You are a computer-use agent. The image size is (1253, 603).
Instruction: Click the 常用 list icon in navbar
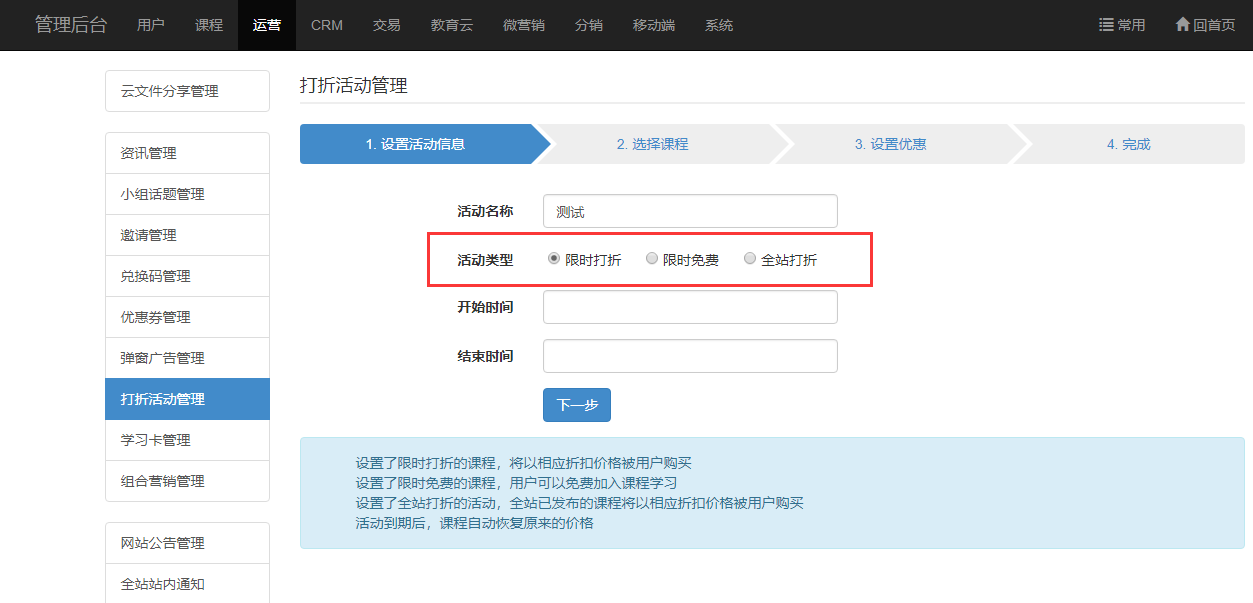pyautogui.click(x=1106, y=25)
